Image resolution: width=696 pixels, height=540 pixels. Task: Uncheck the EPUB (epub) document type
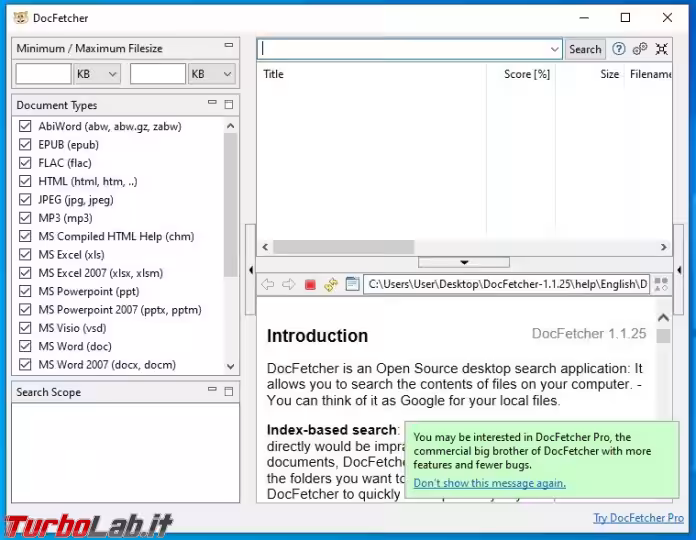[25, 145]
